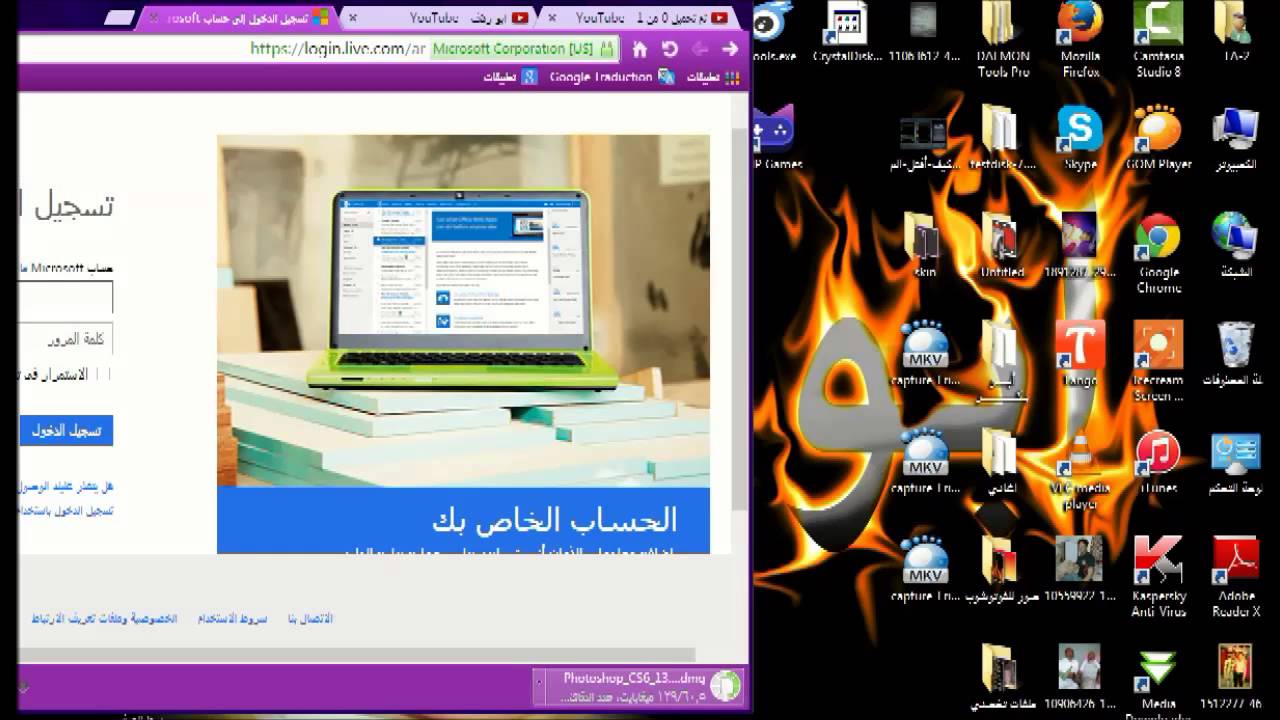The height and width of the screenshot is (720, 1280).
Task: Open the 10906426 photo file on desktop
Action: click(x=1080, y=678)
